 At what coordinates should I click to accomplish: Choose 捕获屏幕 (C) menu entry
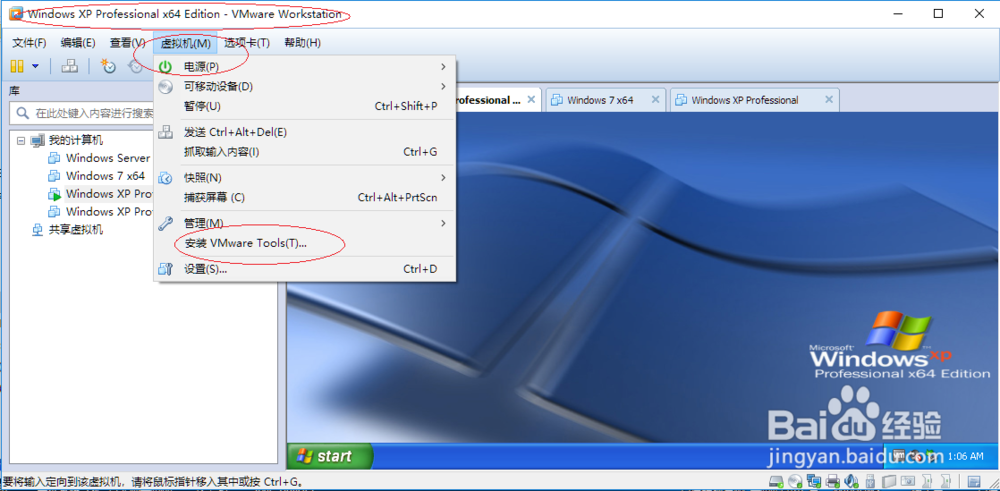pos(305,198)
